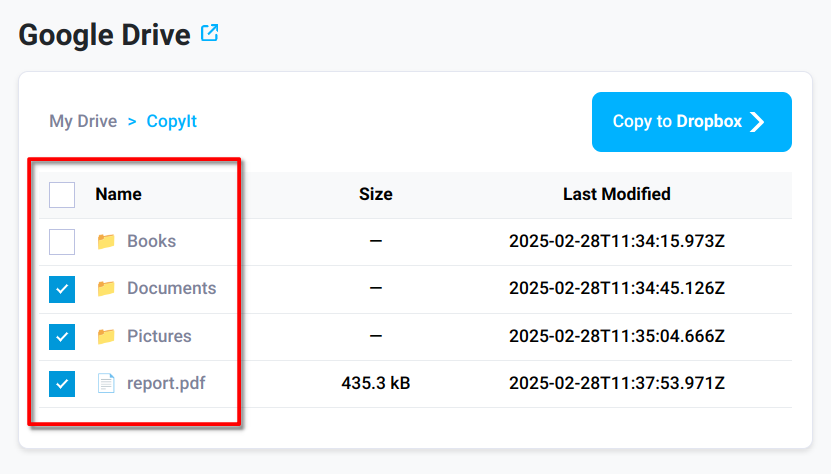Screen dimensions: 831x474
Task: Click the Google Drive heading
Action: 104,35
